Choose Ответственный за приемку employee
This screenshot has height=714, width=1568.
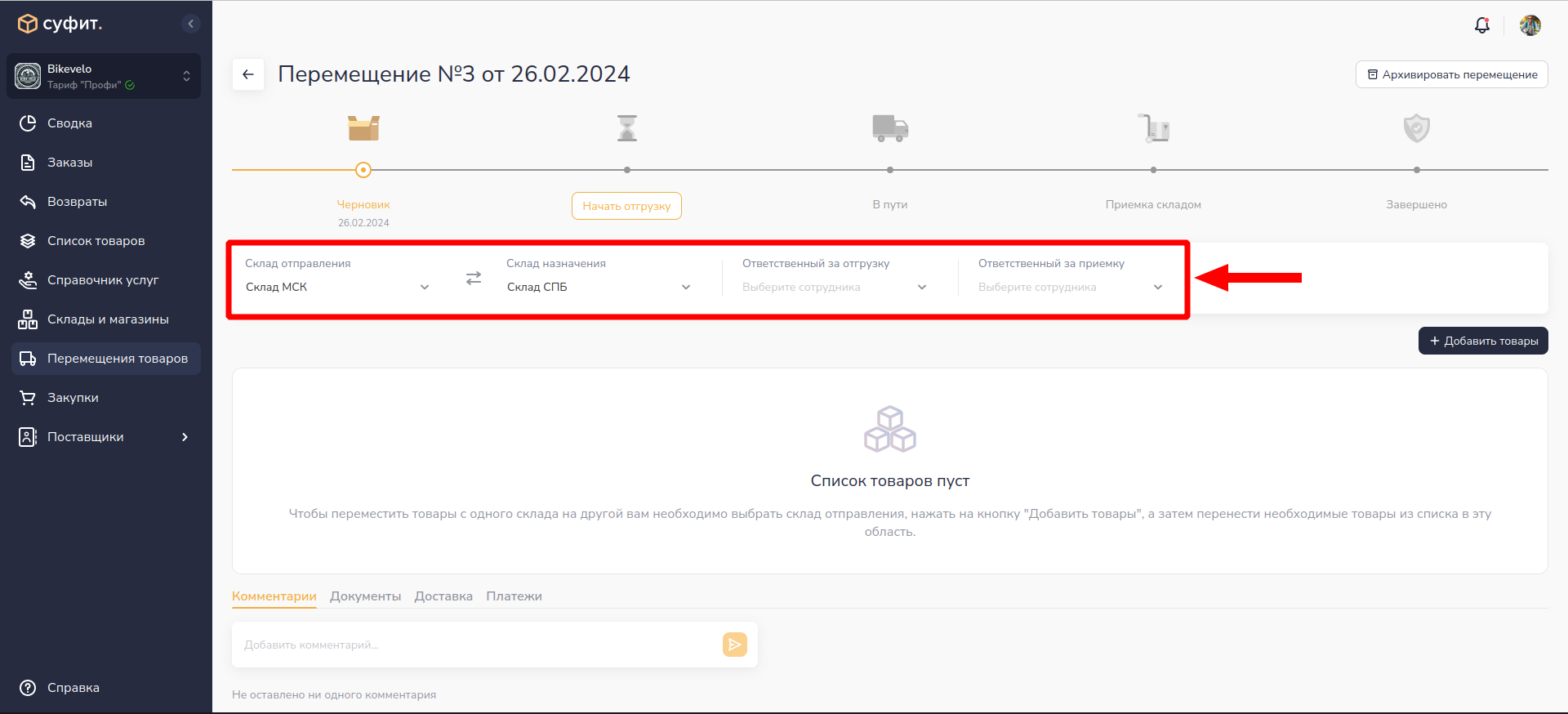pos(1071,287)
